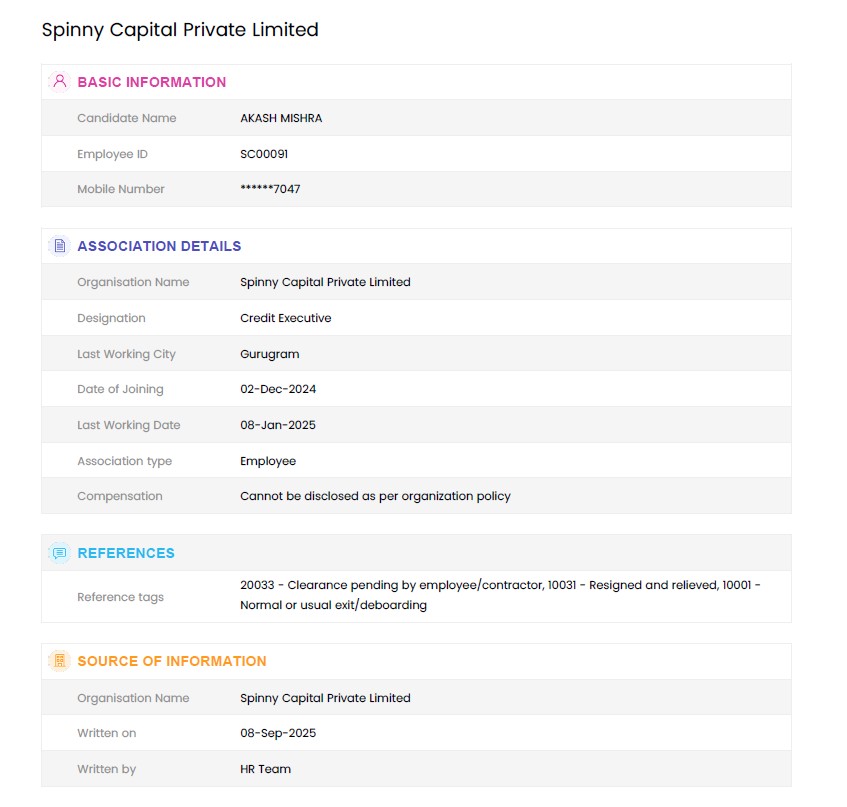Click the written-on date 08-Sep-2025
Image resolution: width=847 pixels, height=807 pixels.
click(x=278, y=733)
